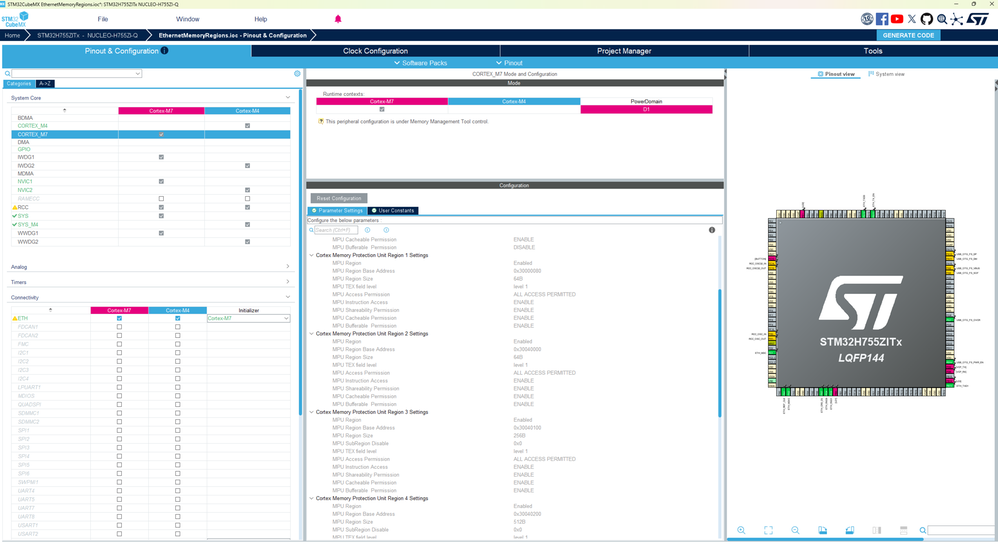Toggle the FDCAN1 Cortex-M7 checkbox
The height and width of the screenshot is (545, 998).
point(119,327)
